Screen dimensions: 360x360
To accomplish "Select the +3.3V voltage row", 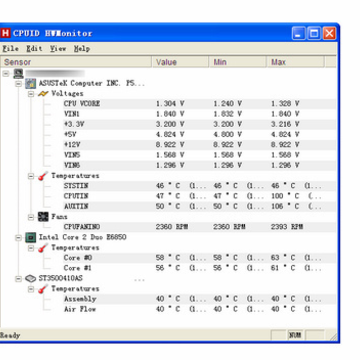I will 199,124.
